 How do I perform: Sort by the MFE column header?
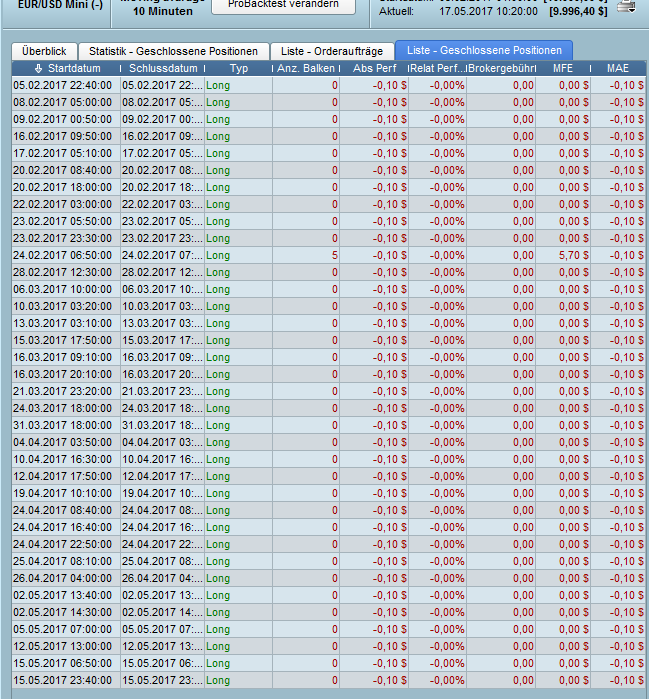(x=563, y=69)
